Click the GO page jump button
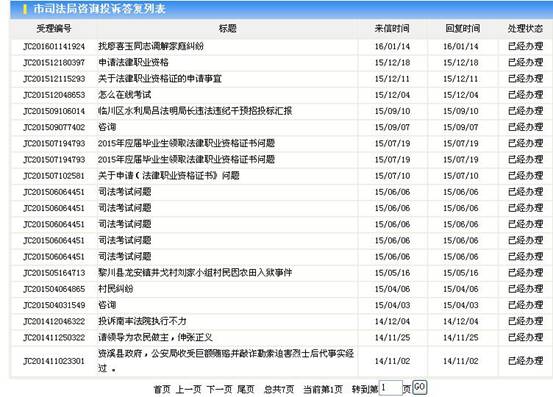Viewport: 553px width, 397px height. pos(419,387)
